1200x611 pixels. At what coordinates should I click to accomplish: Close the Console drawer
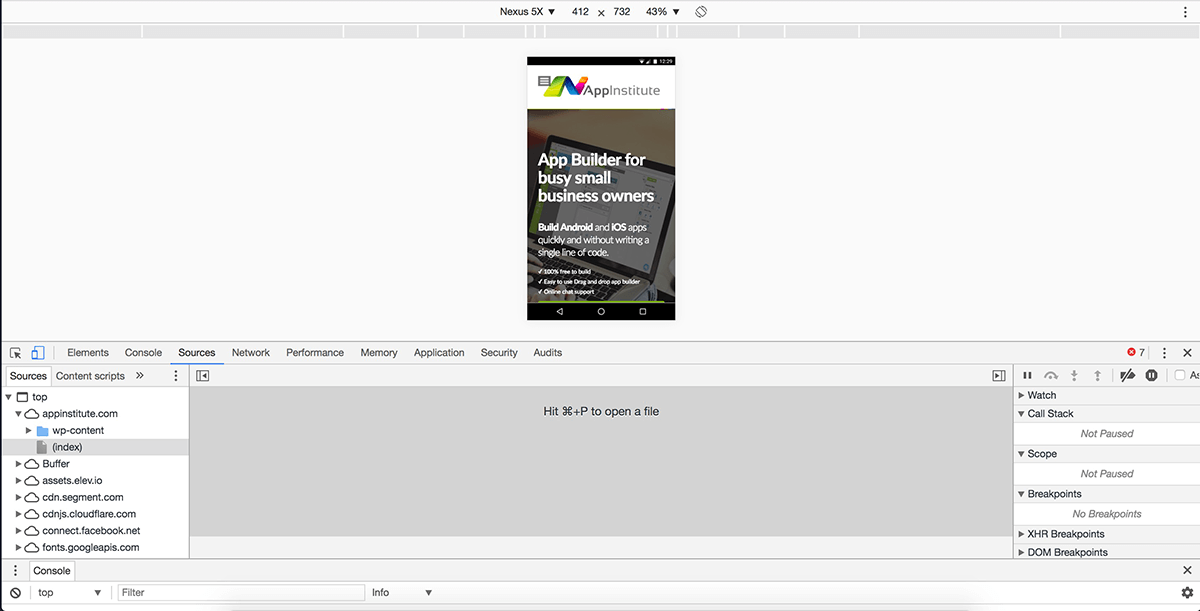click(1187, 571)
